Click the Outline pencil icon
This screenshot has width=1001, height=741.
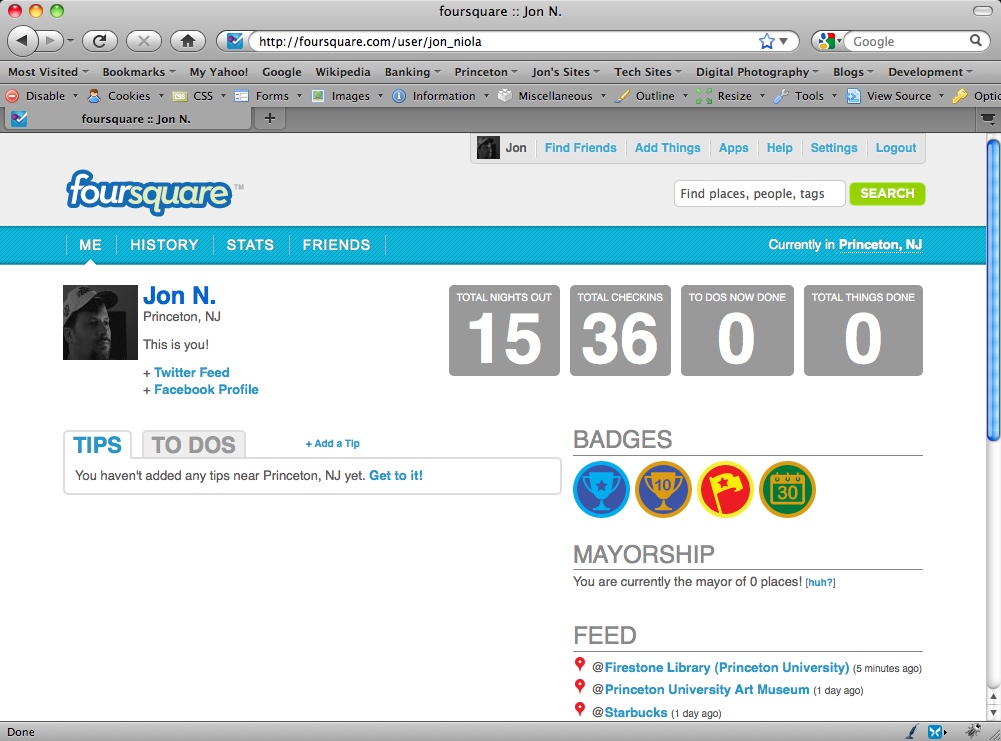(622, 96)
